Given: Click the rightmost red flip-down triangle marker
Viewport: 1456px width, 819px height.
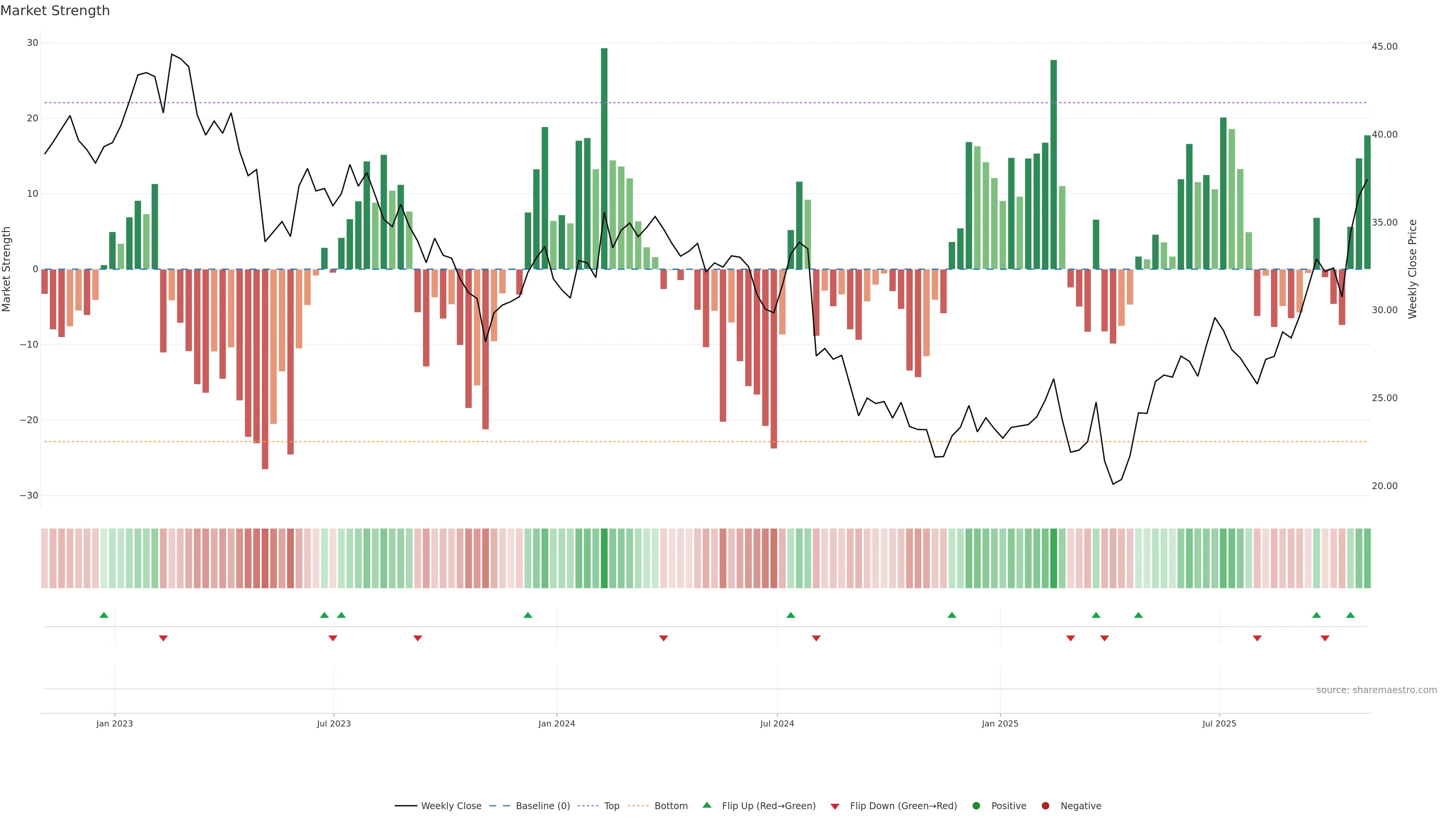Looking at the screenshot, I should coord(1325,638).
